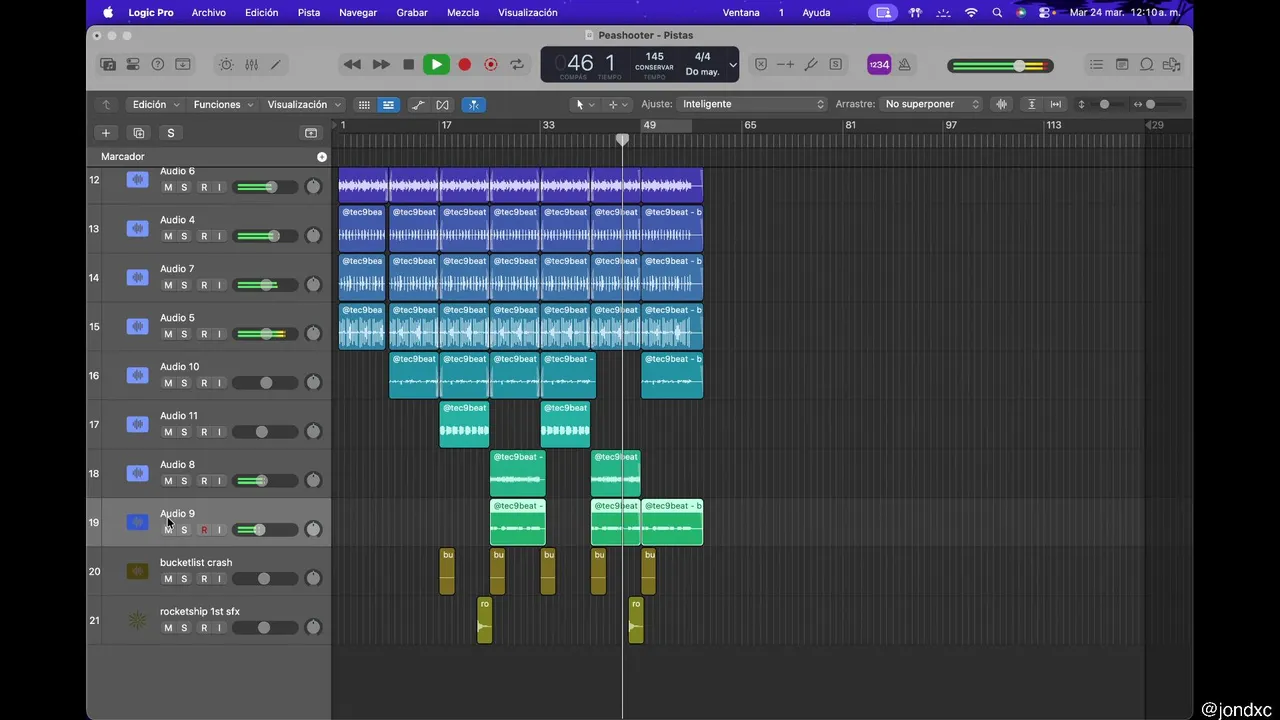Click the duplicate track button
Image resolution: width=1280 pixels, height=720 pixels.
click(x=139, y=133)
